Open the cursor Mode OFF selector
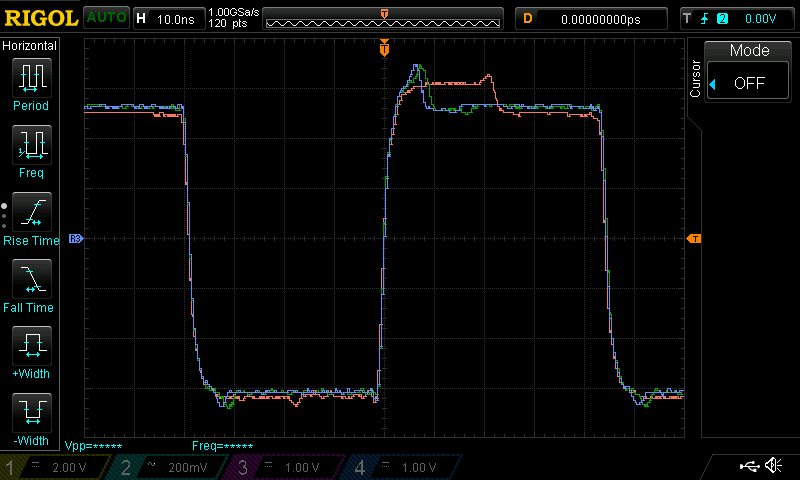Image resolution: width=800 pixels, height=480 pixels. point(749,84)
